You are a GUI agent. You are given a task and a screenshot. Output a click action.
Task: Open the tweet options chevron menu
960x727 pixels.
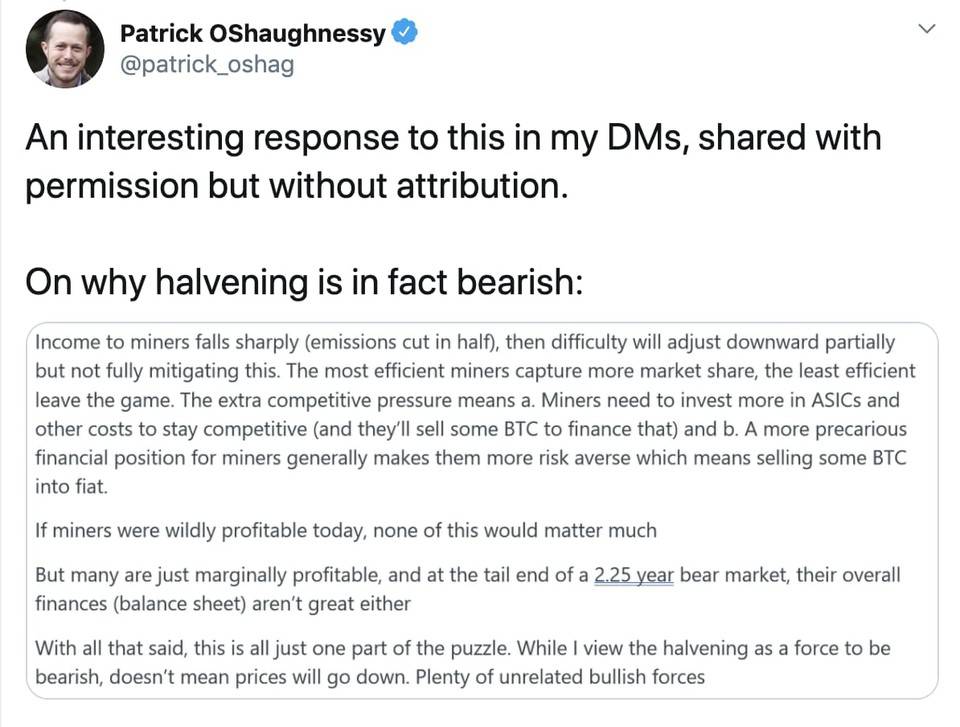click(x=927, y=30)
